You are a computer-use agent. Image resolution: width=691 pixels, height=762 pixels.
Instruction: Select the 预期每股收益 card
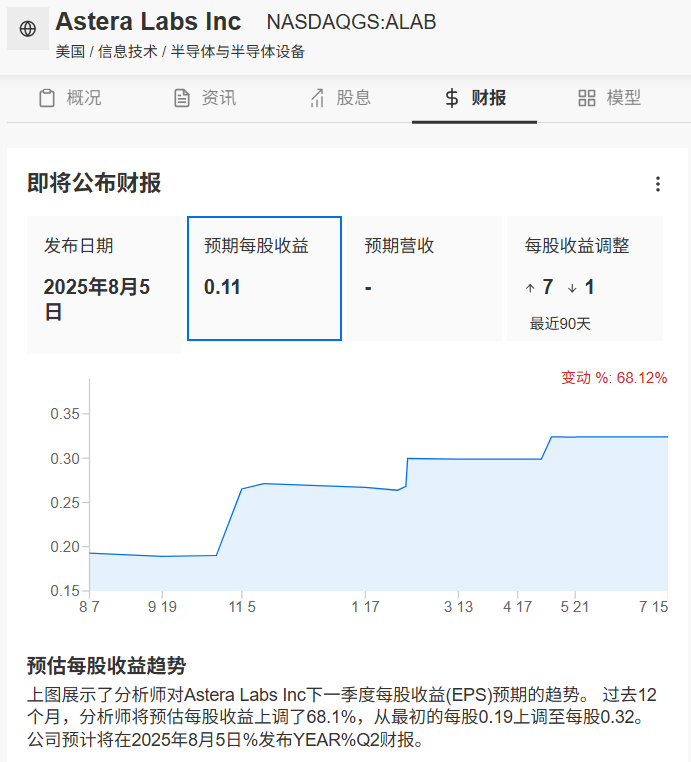(264, 278)
